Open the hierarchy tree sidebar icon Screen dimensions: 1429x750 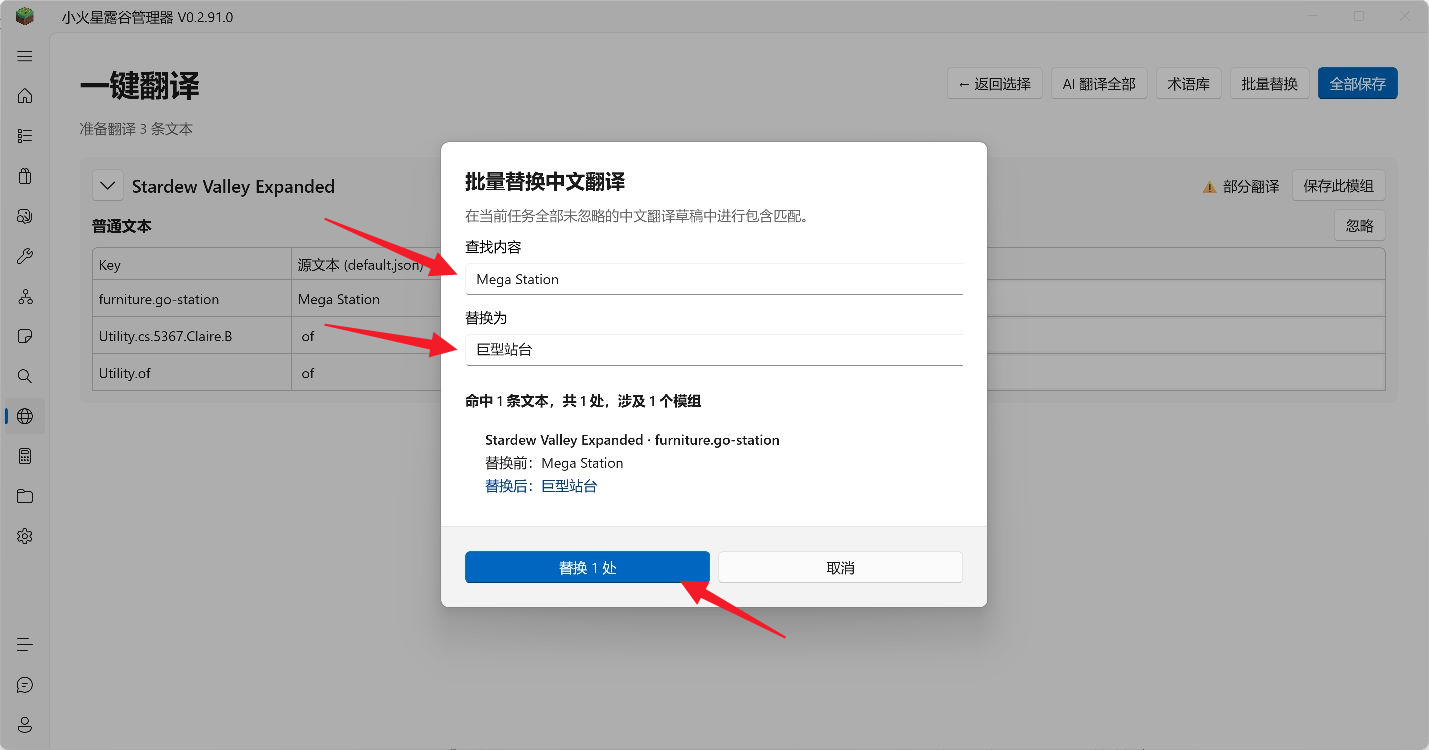25,296
